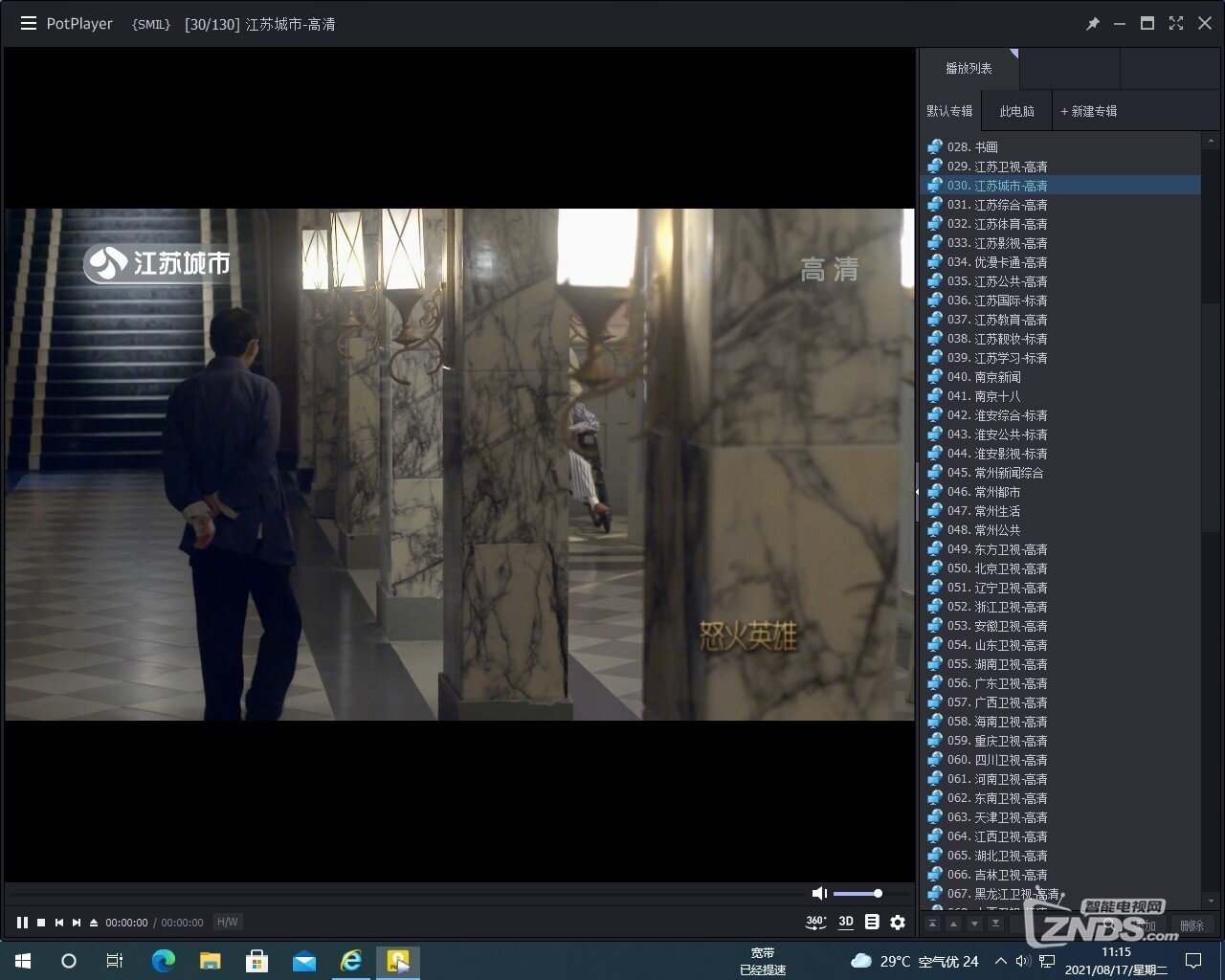Screen dimensions: 1225x980
Task: Select 032. 江苏体育-高清 channel
Action: click(x=1060, y=224)
